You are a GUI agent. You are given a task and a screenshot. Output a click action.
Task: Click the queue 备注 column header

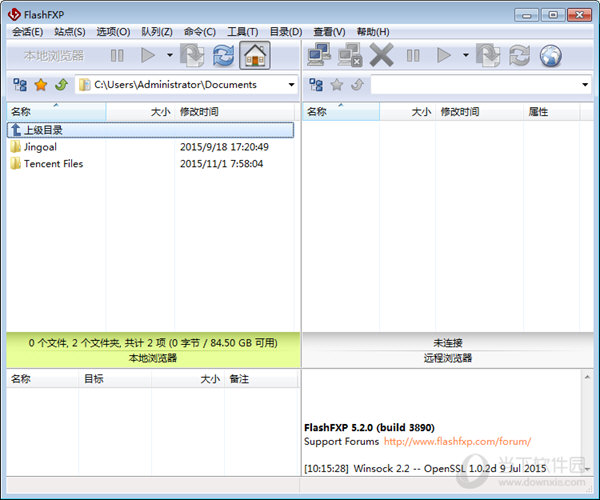[261, 379]
